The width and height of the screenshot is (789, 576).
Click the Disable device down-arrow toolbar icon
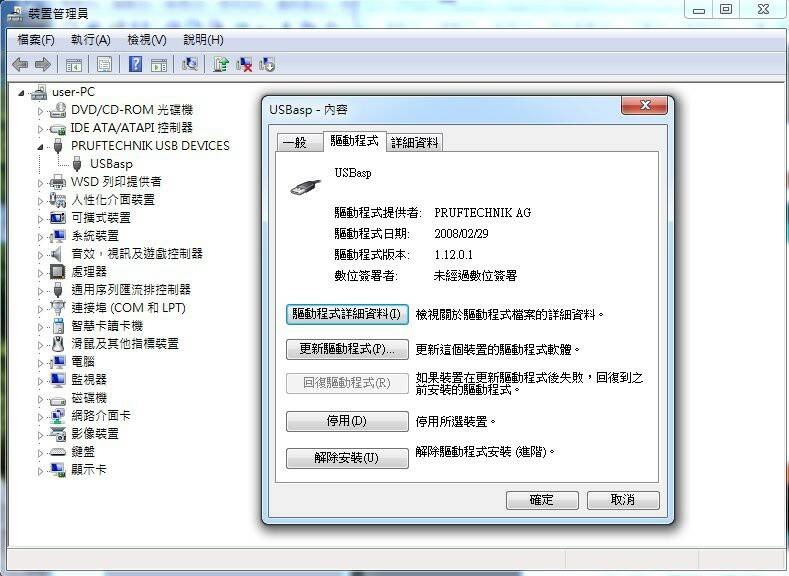pyautogui.click(x=267, y=65)
